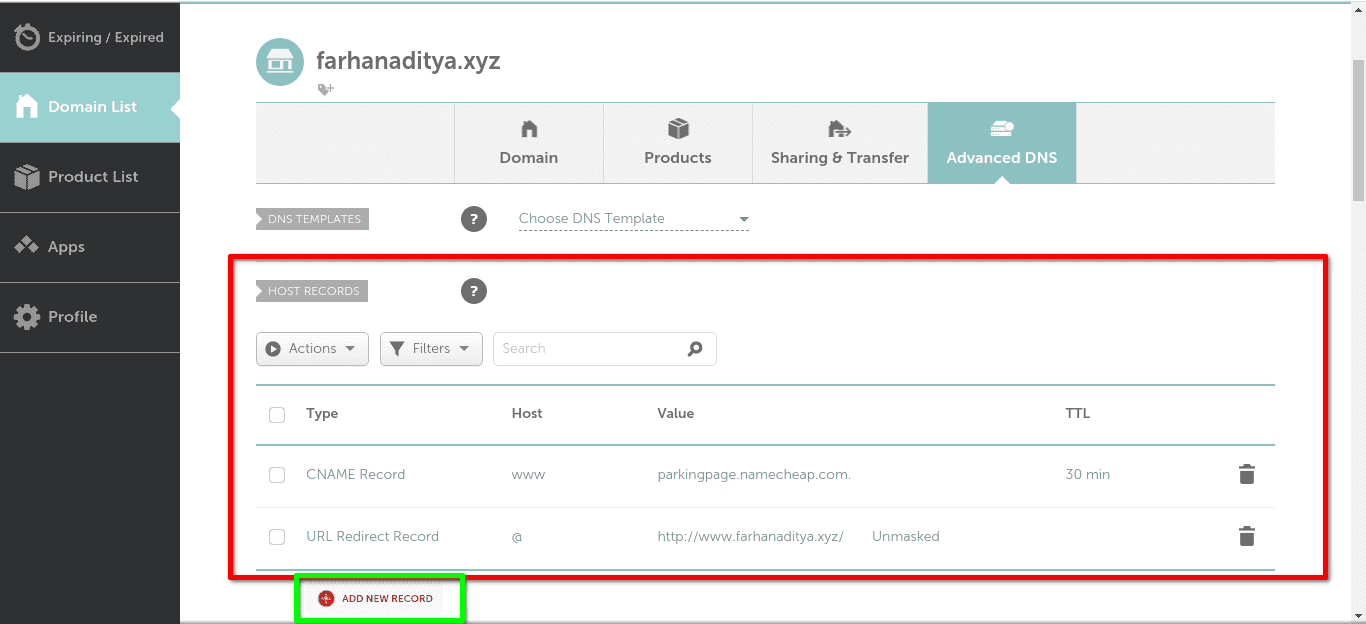The image size is (1366, 624).
Task: Open the Products tab
Action: pos(677,143)
